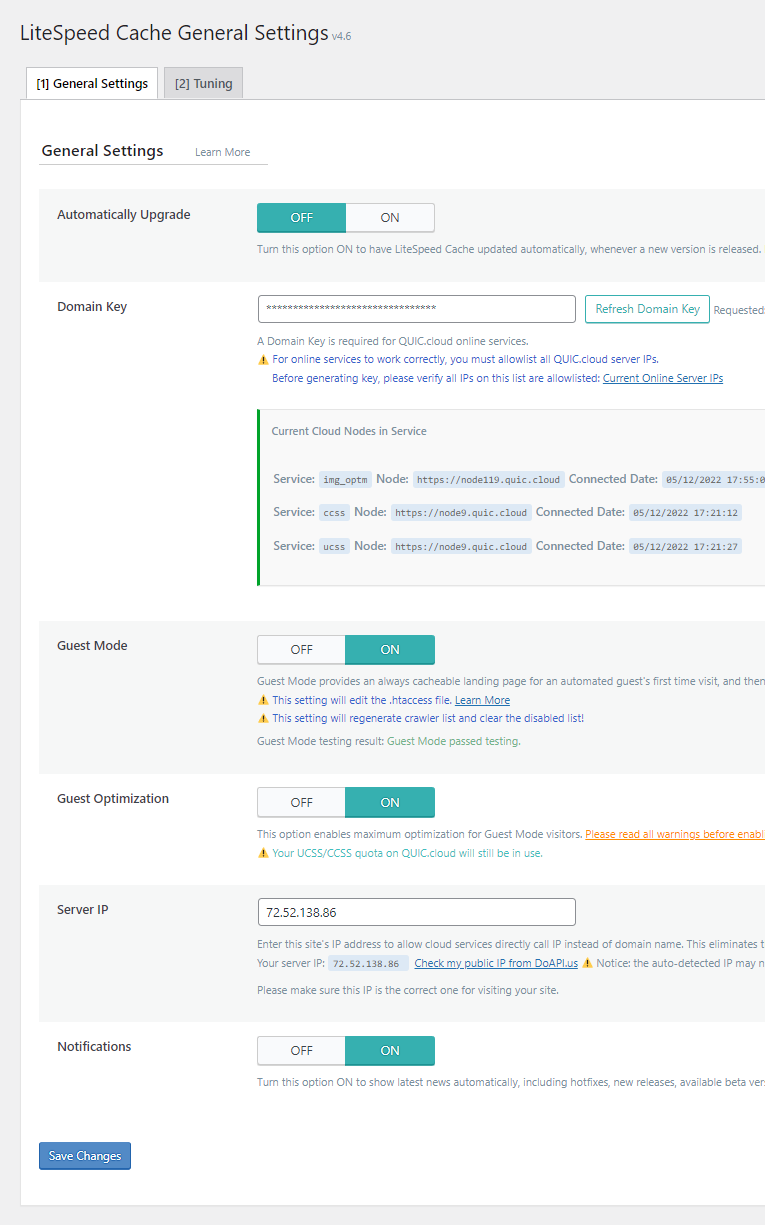
Task: Click the connected date 05/12/2022 17:21:27
Action: click(687, 547)
